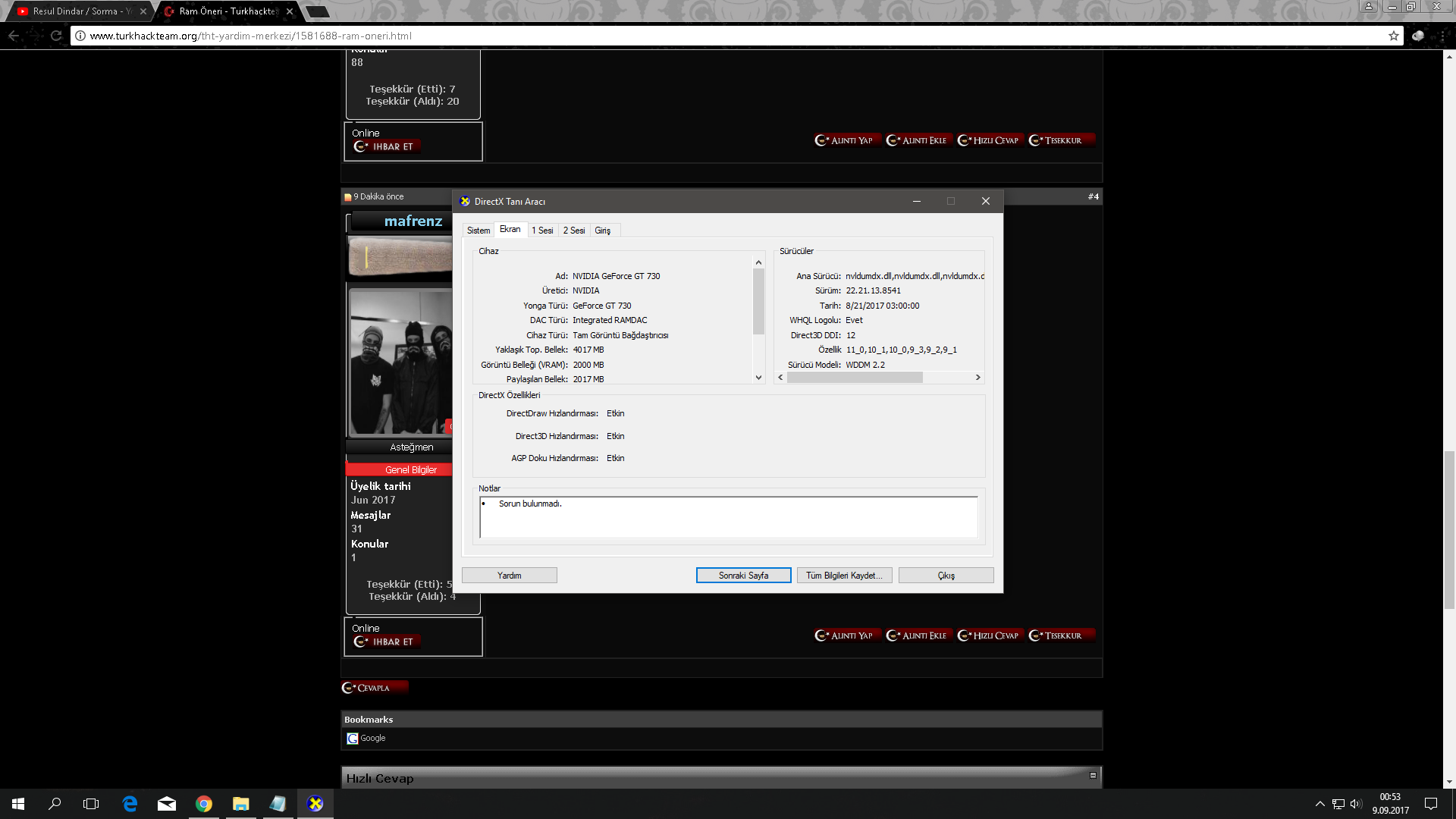
Task: Bookmark this page with the star icon
Action: (1394, 36)
